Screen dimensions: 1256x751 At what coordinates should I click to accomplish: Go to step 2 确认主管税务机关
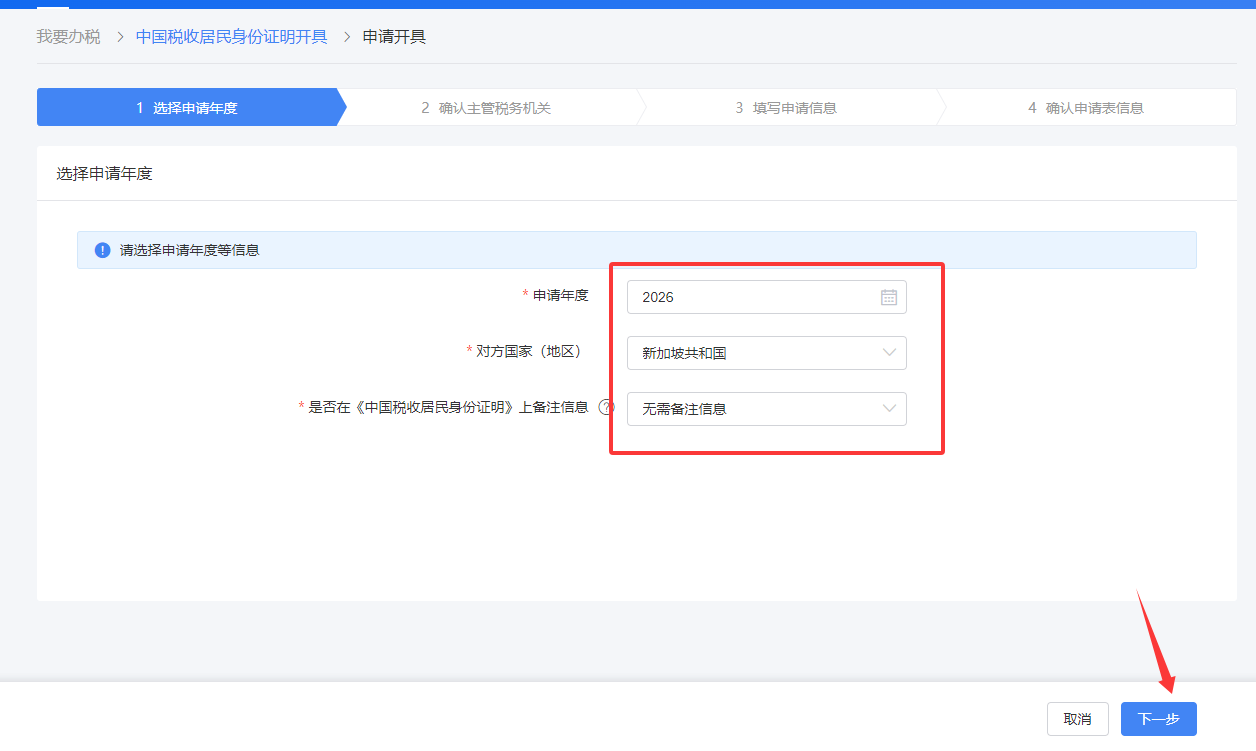coord(486,108)
